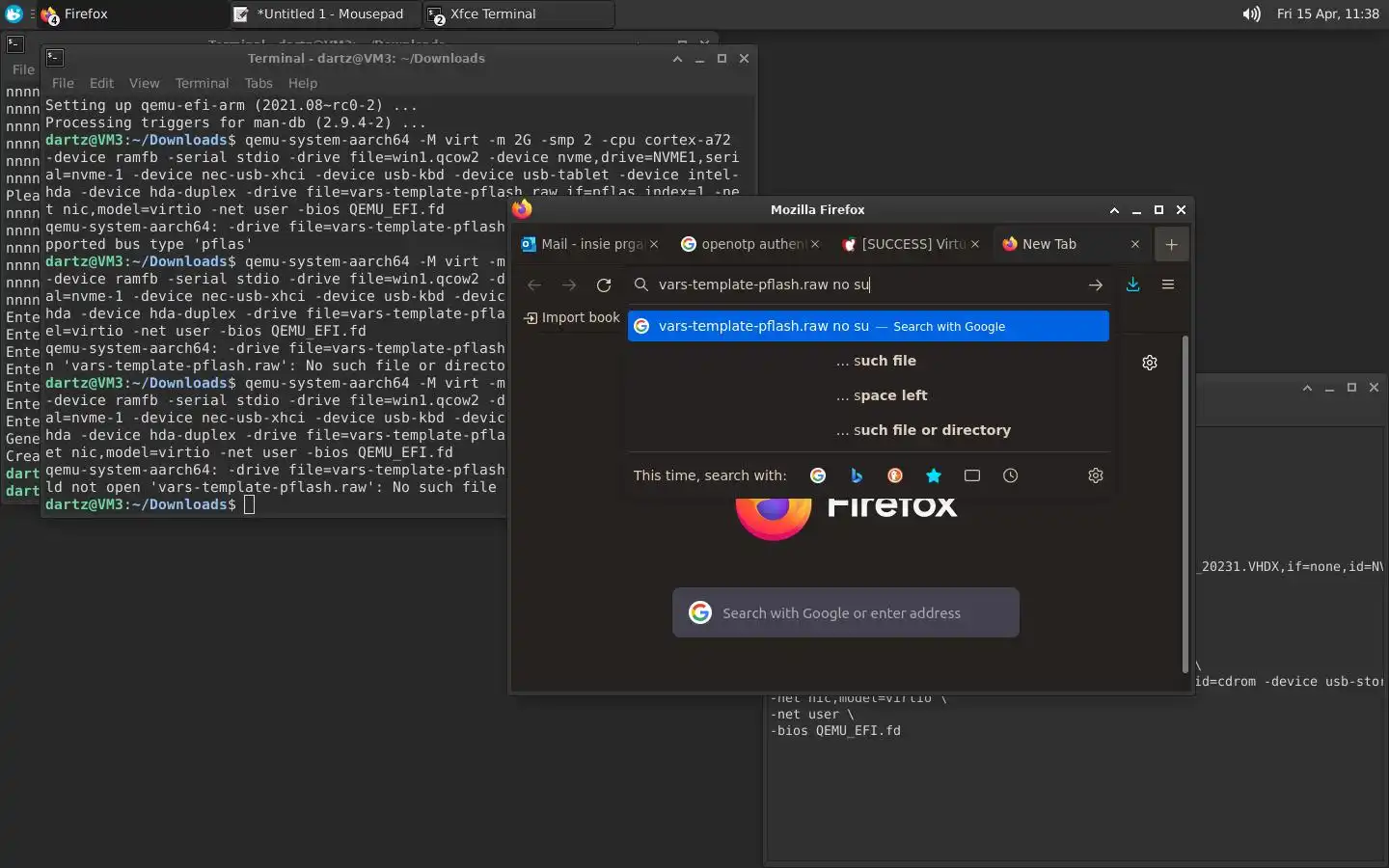Close the [SUCCESS] Virtu tab

pyautogui.click(x=975, y=244)
